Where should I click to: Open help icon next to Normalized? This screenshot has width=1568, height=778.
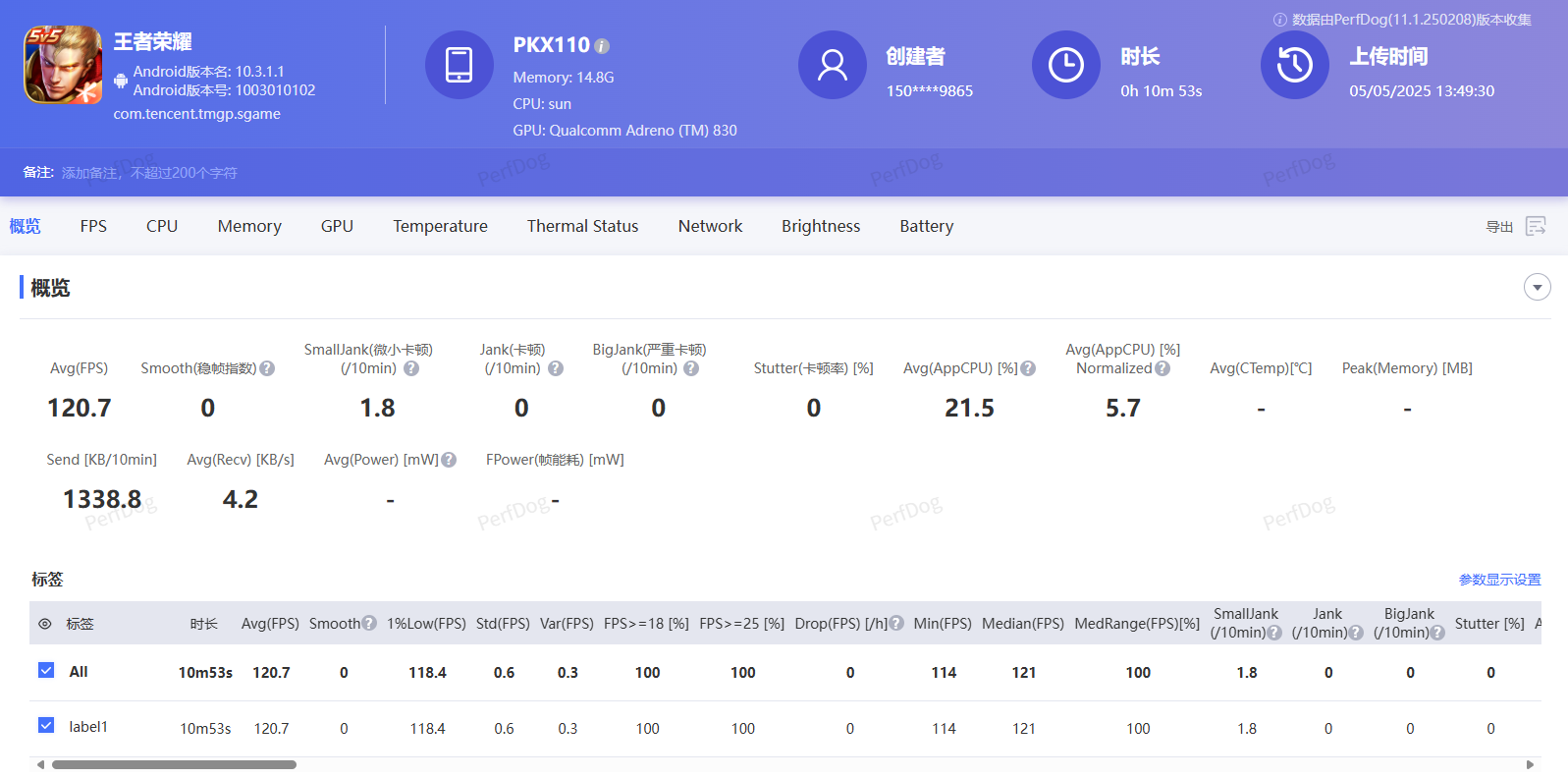click(x=1162, y=368)
